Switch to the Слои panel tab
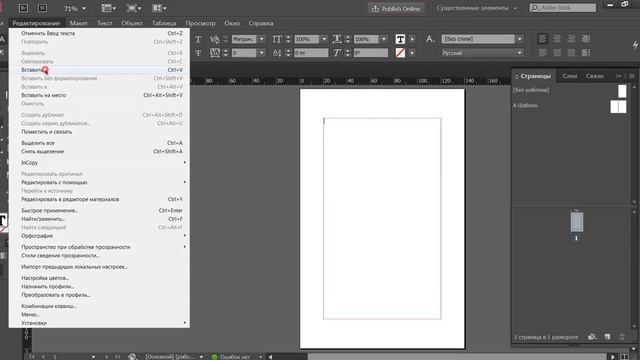 (x=569, y=76)
